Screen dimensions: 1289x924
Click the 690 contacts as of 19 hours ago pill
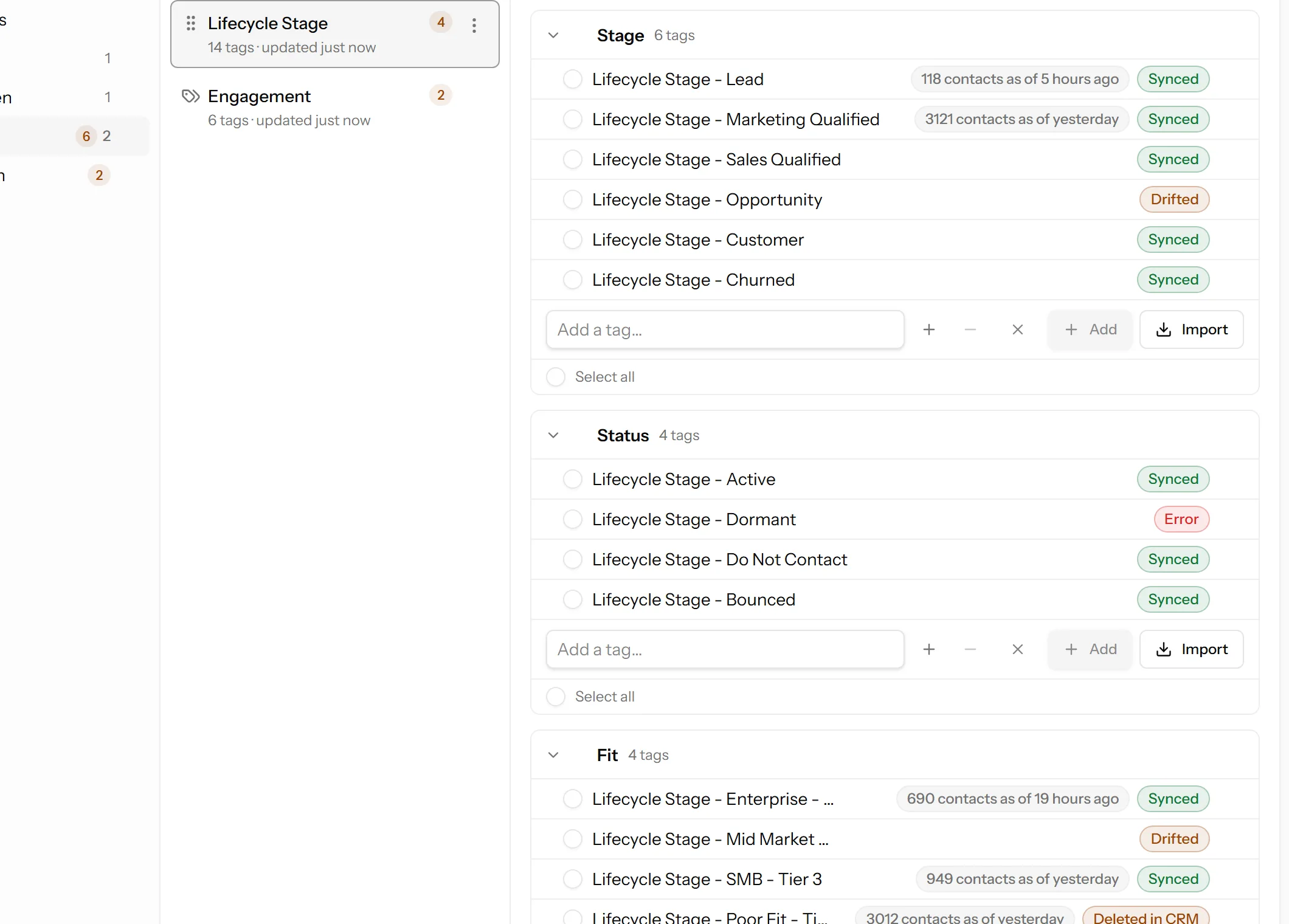tap(1013, 799)
